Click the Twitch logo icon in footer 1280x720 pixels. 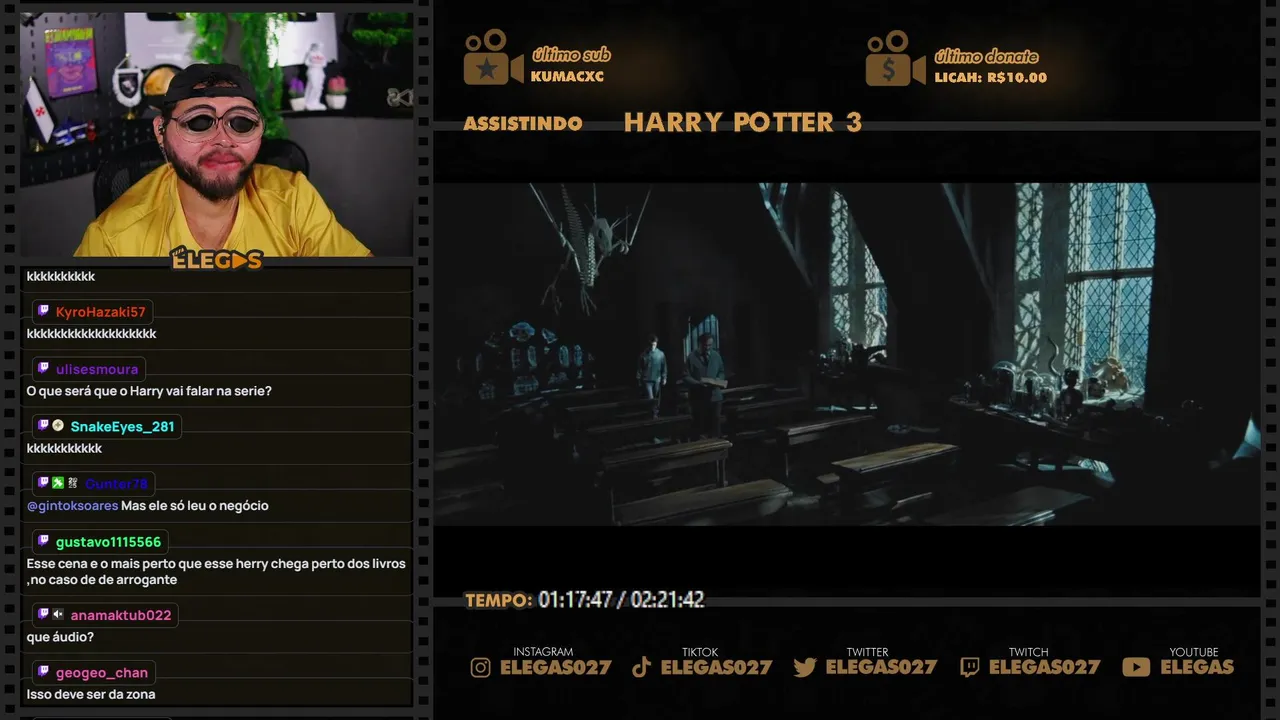969,667
